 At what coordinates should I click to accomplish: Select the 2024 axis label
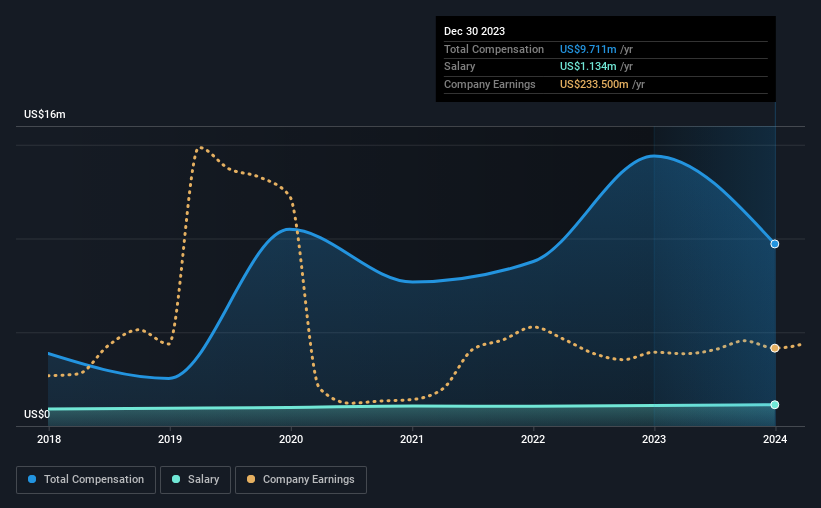775,439
